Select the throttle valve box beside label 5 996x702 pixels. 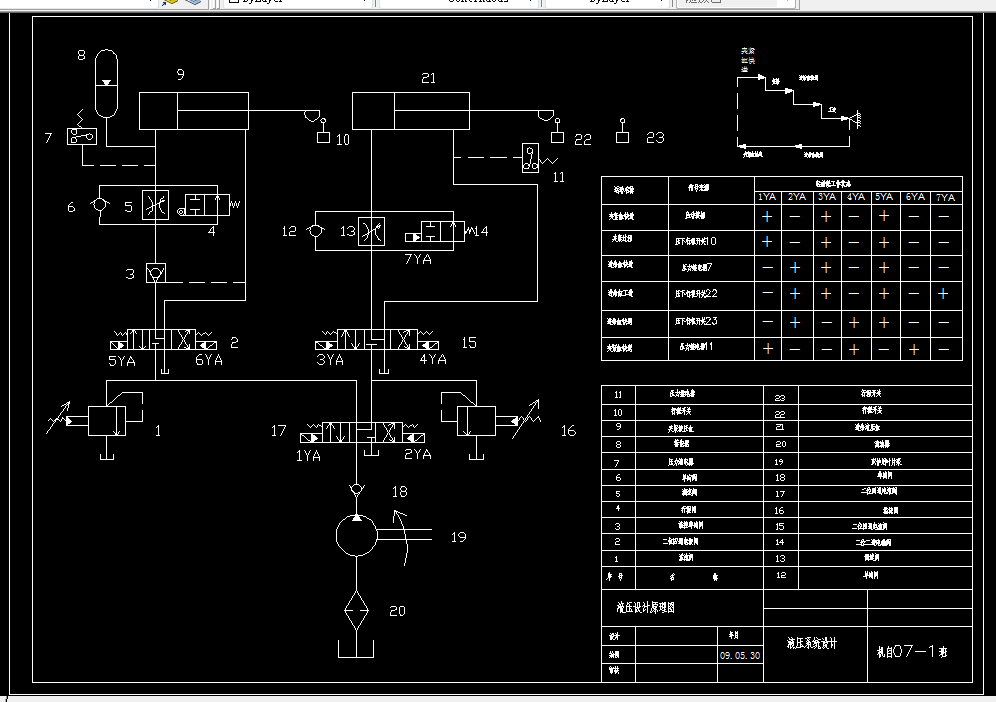point(156,205)
